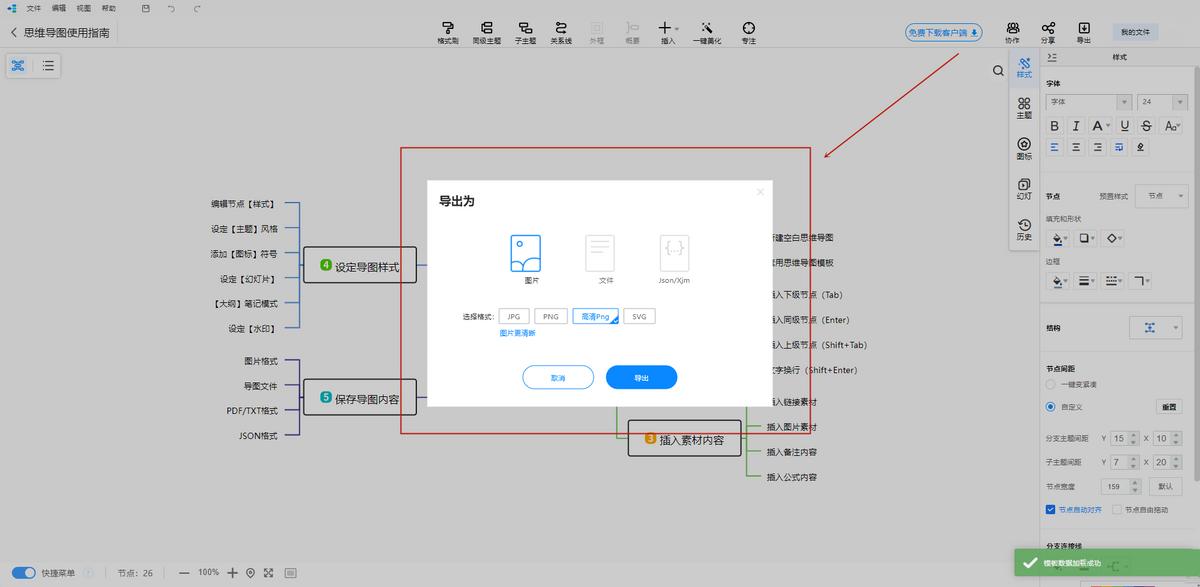Open the font family (字体) dropdown
The image size is (1200, 587).
(1088, 102)
